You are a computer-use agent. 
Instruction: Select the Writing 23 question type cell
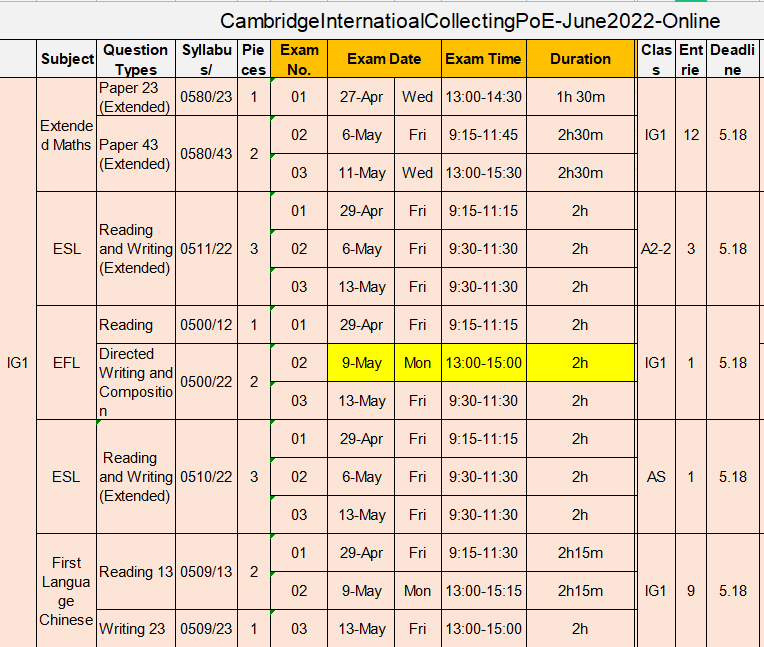click(x=136, y=629)
